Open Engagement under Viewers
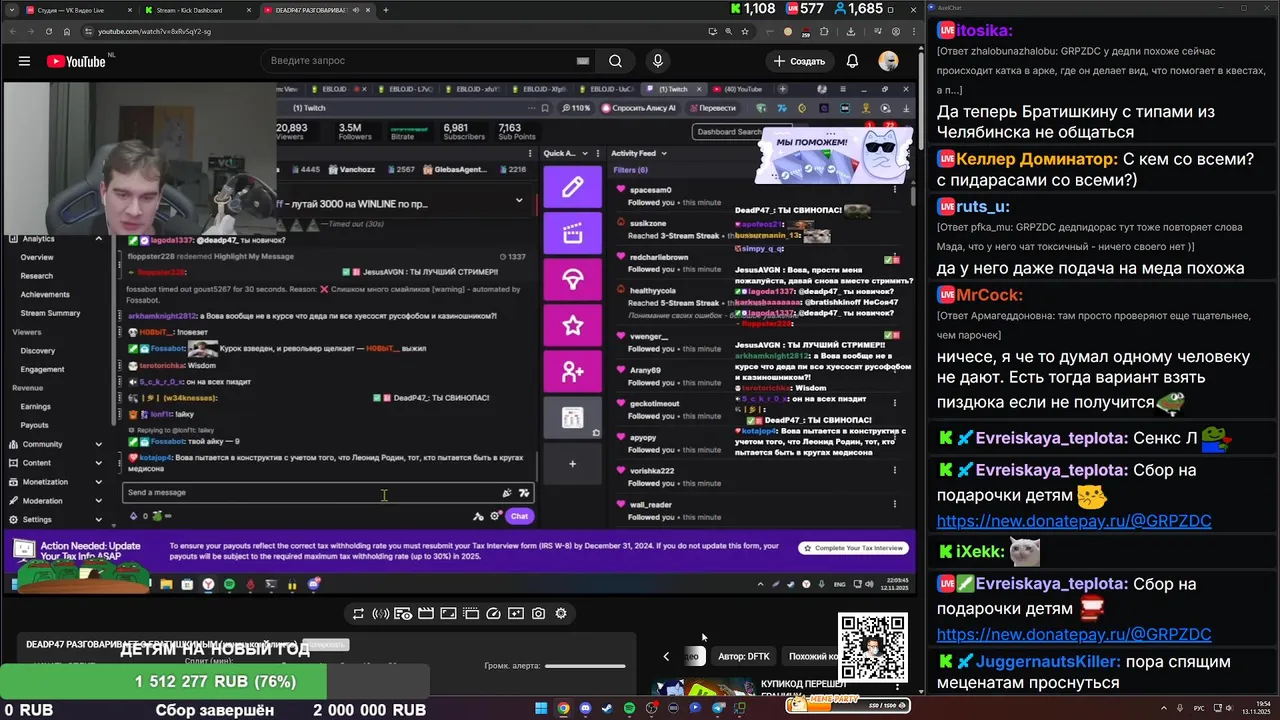 pos(42,369)
